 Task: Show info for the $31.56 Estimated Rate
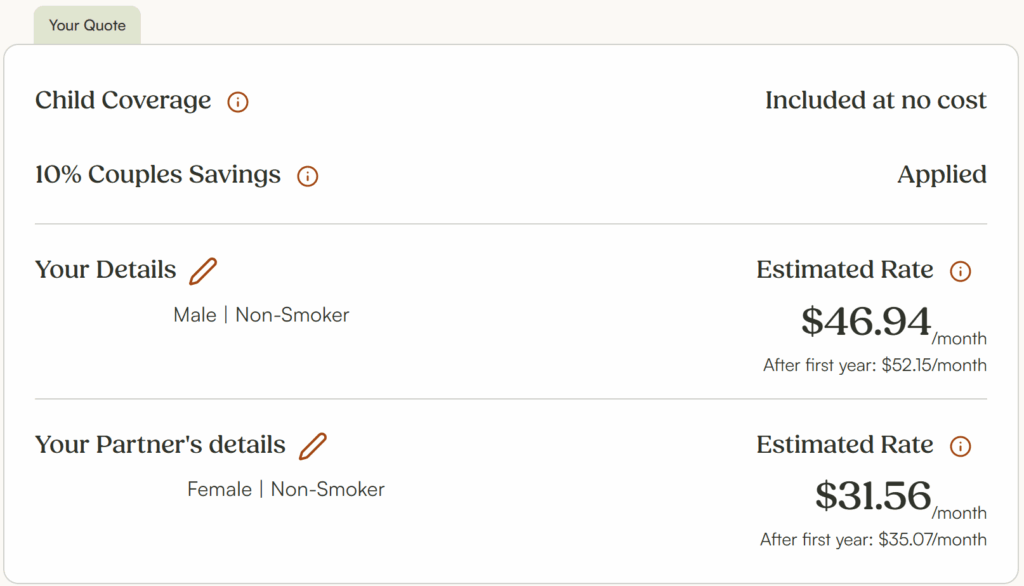click(x=960, y=447)
